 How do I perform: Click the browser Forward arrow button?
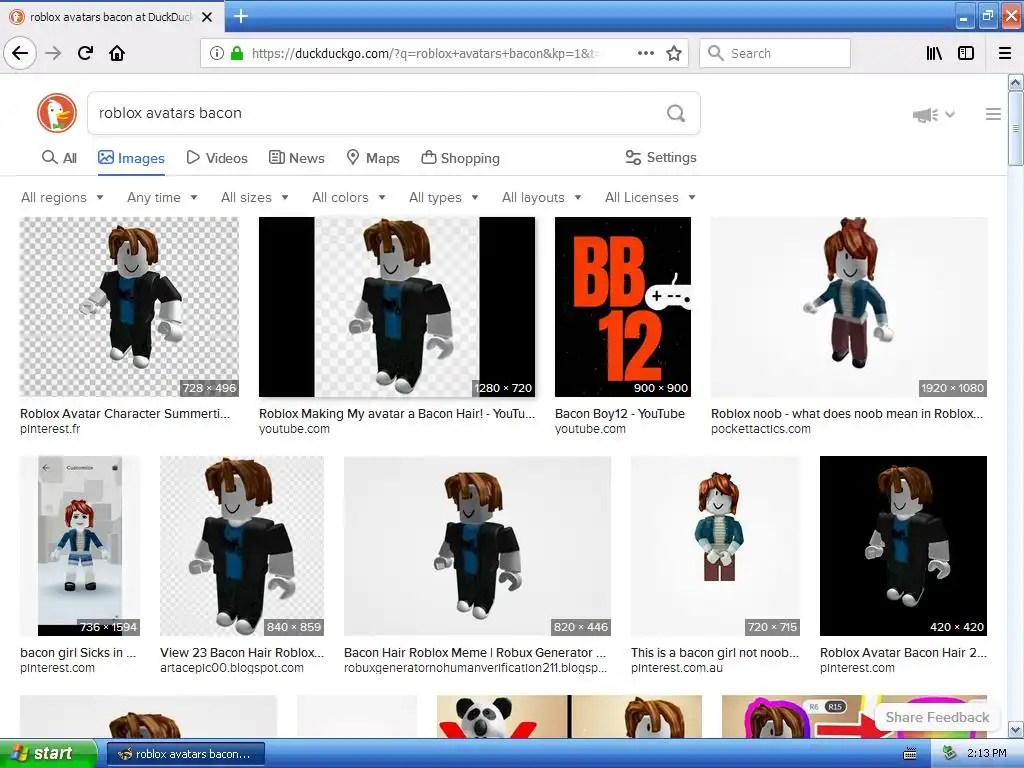click(x=53, y=53)
